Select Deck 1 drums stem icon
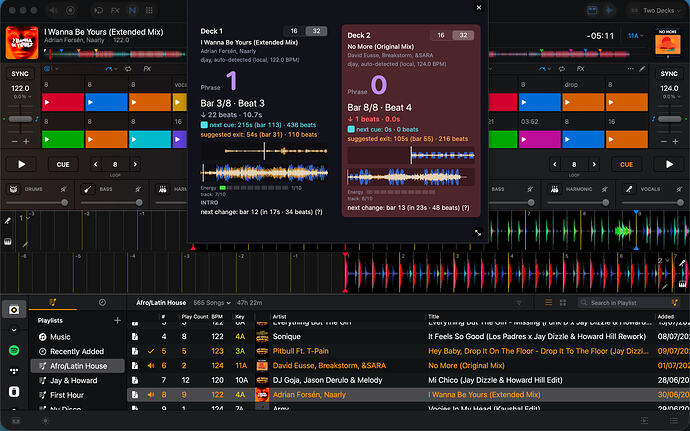Image resolution: width=690 pixels, height=431 pixels. (14, 189)
